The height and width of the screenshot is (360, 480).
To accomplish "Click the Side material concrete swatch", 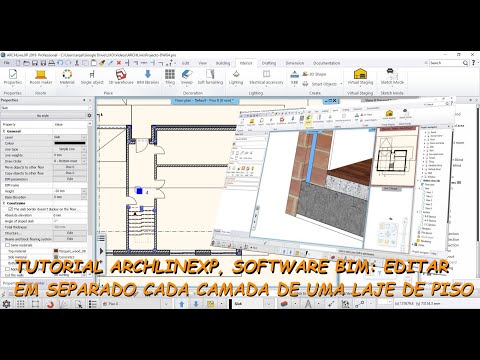I will point(56,257).
